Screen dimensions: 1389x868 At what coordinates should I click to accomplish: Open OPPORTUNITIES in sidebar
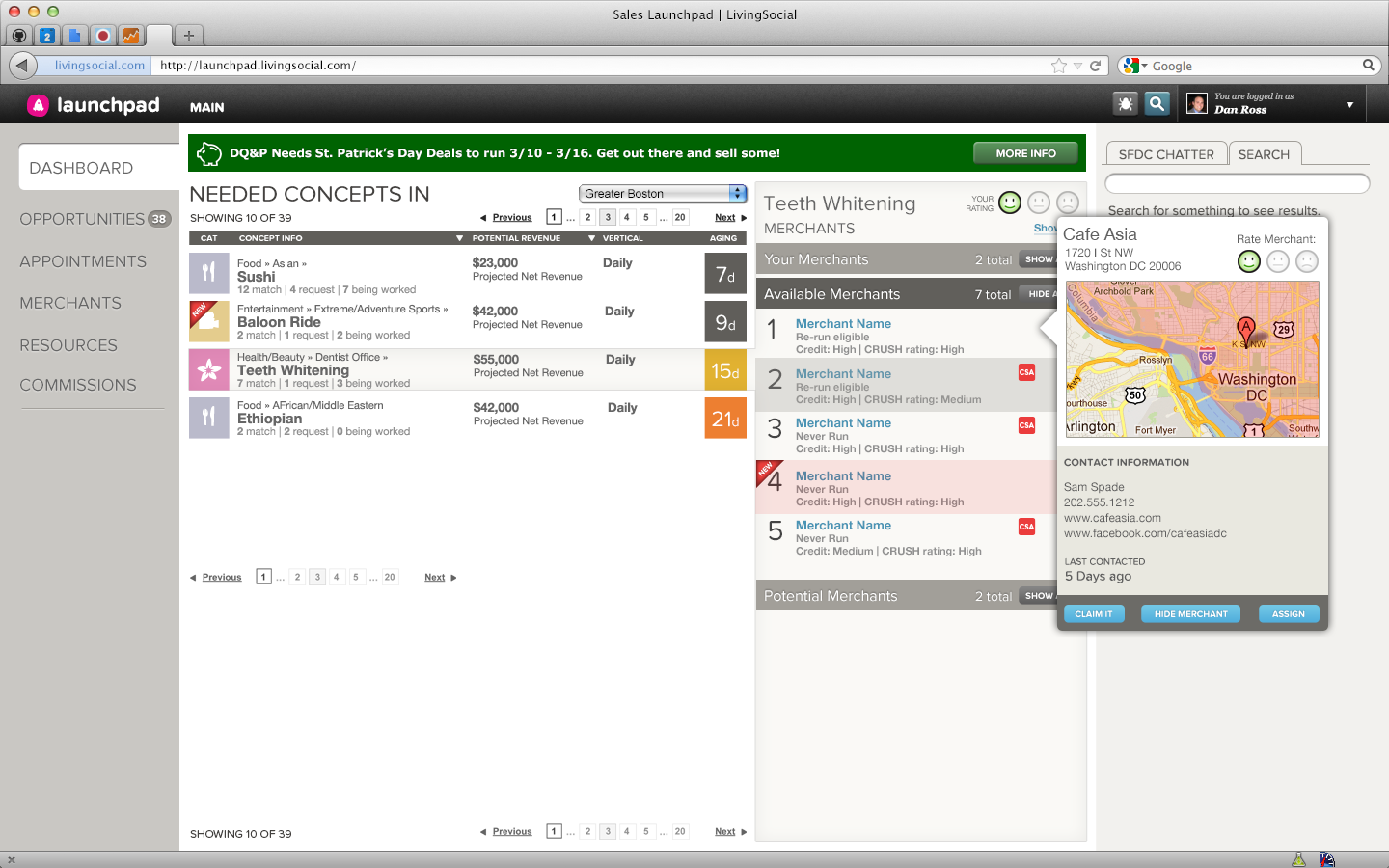[82, 219]
